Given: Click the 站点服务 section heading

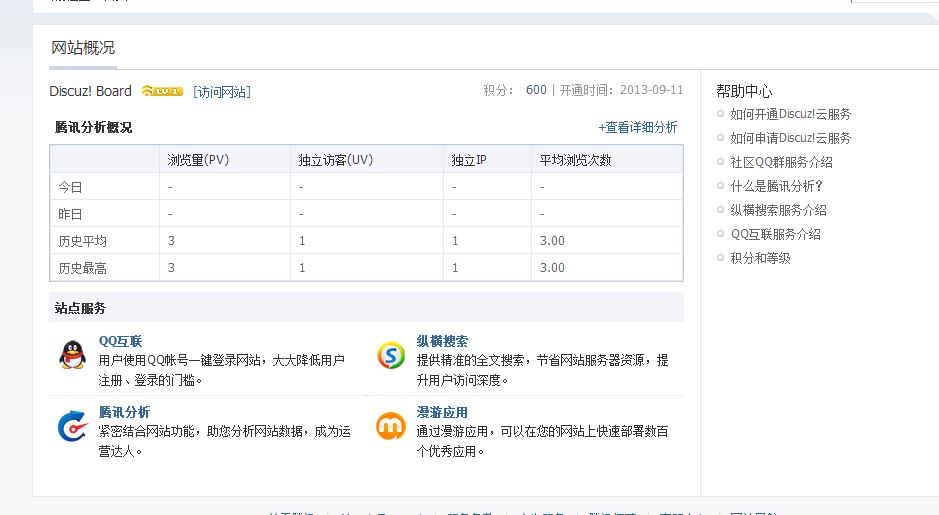Looking at the screenshot, I should 80,308.
